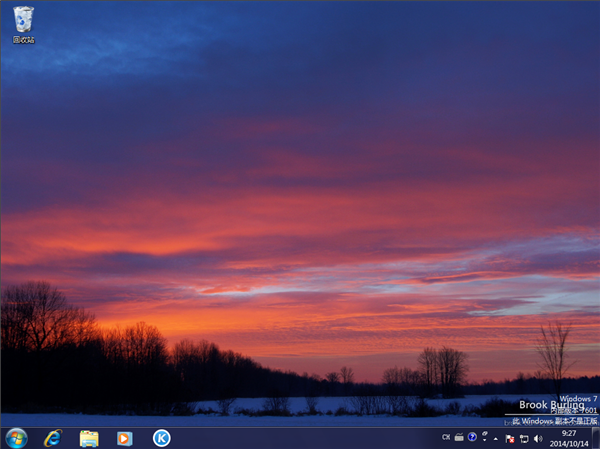This screenshot has width=600, height=449.
Task: Launch Windows Media Player from taskbar
Action: pos(124,438)
